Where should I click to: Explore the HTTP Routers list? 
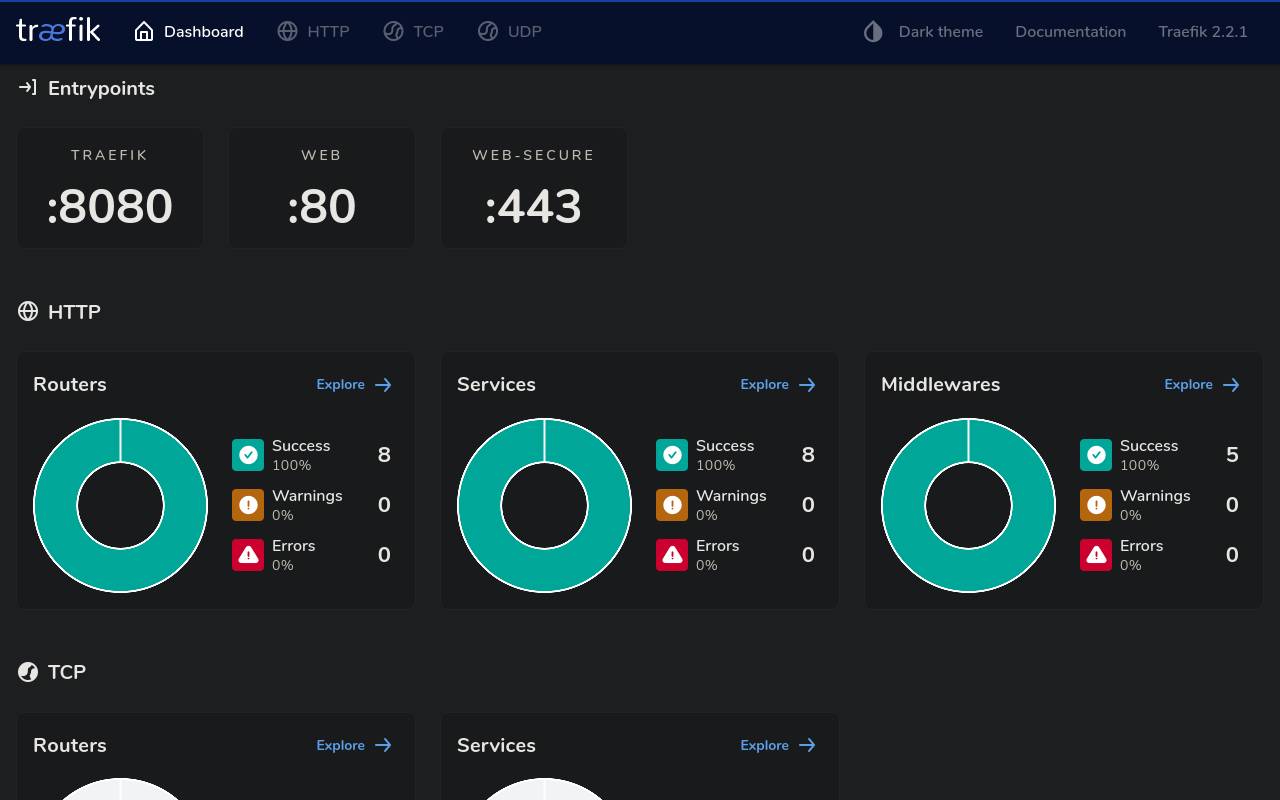(x=354, y=384)
